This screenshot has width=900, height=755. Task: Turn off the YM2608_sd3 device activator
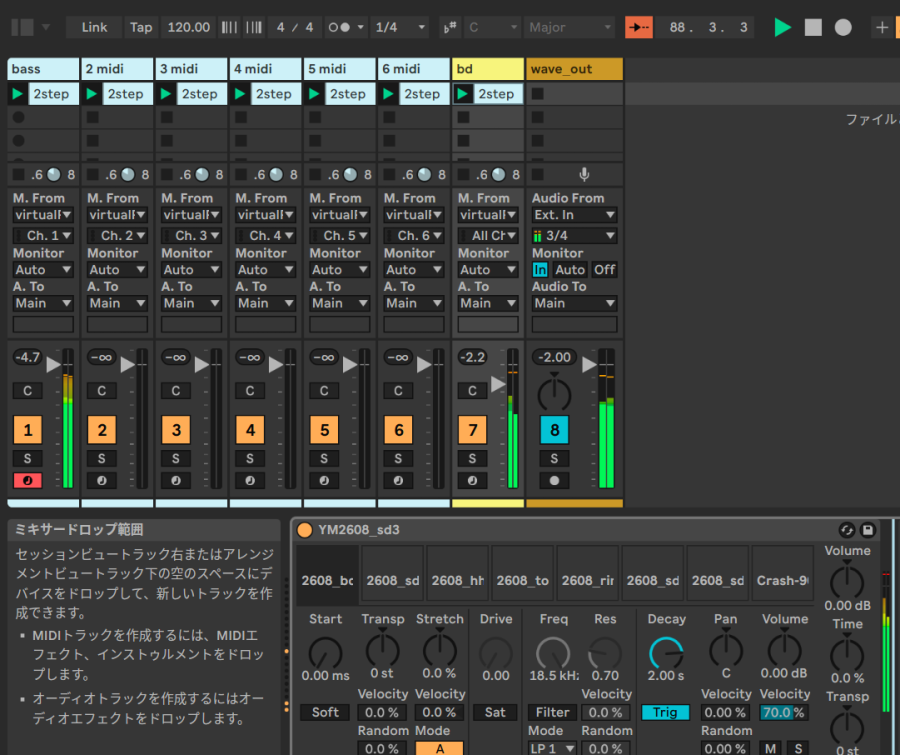click(304, 529)
